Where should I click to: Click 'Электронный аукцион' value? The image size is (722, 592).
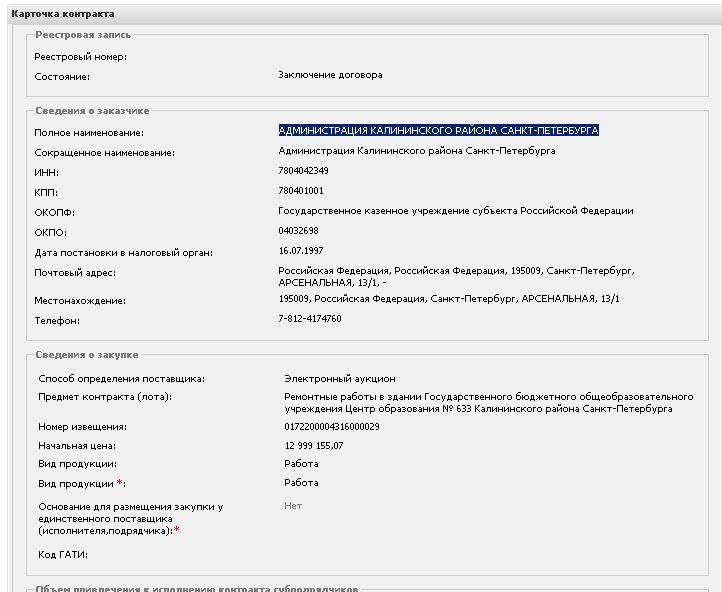click(x=340, y=379)
